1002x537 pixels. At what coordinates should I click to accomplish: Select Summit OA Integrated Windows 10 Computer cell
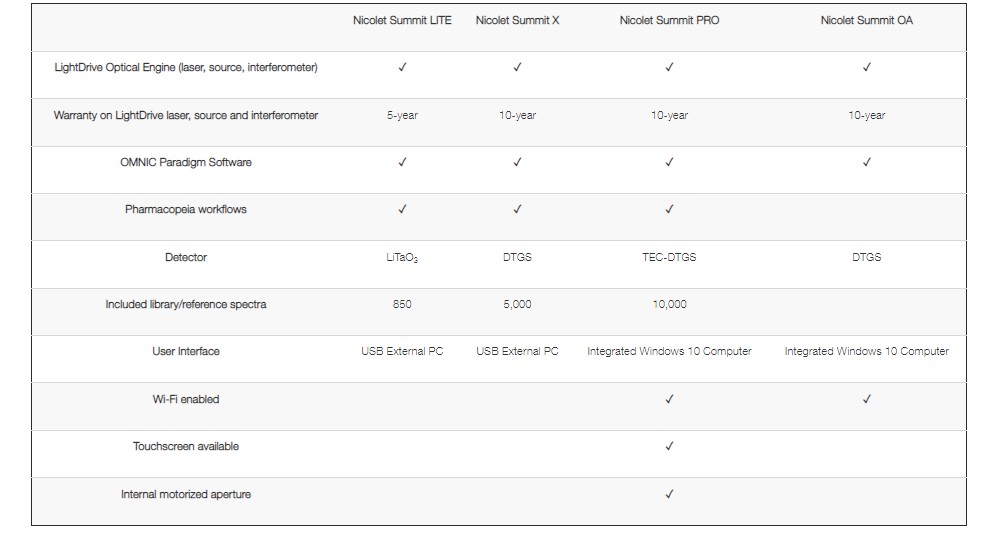[867, 352]
